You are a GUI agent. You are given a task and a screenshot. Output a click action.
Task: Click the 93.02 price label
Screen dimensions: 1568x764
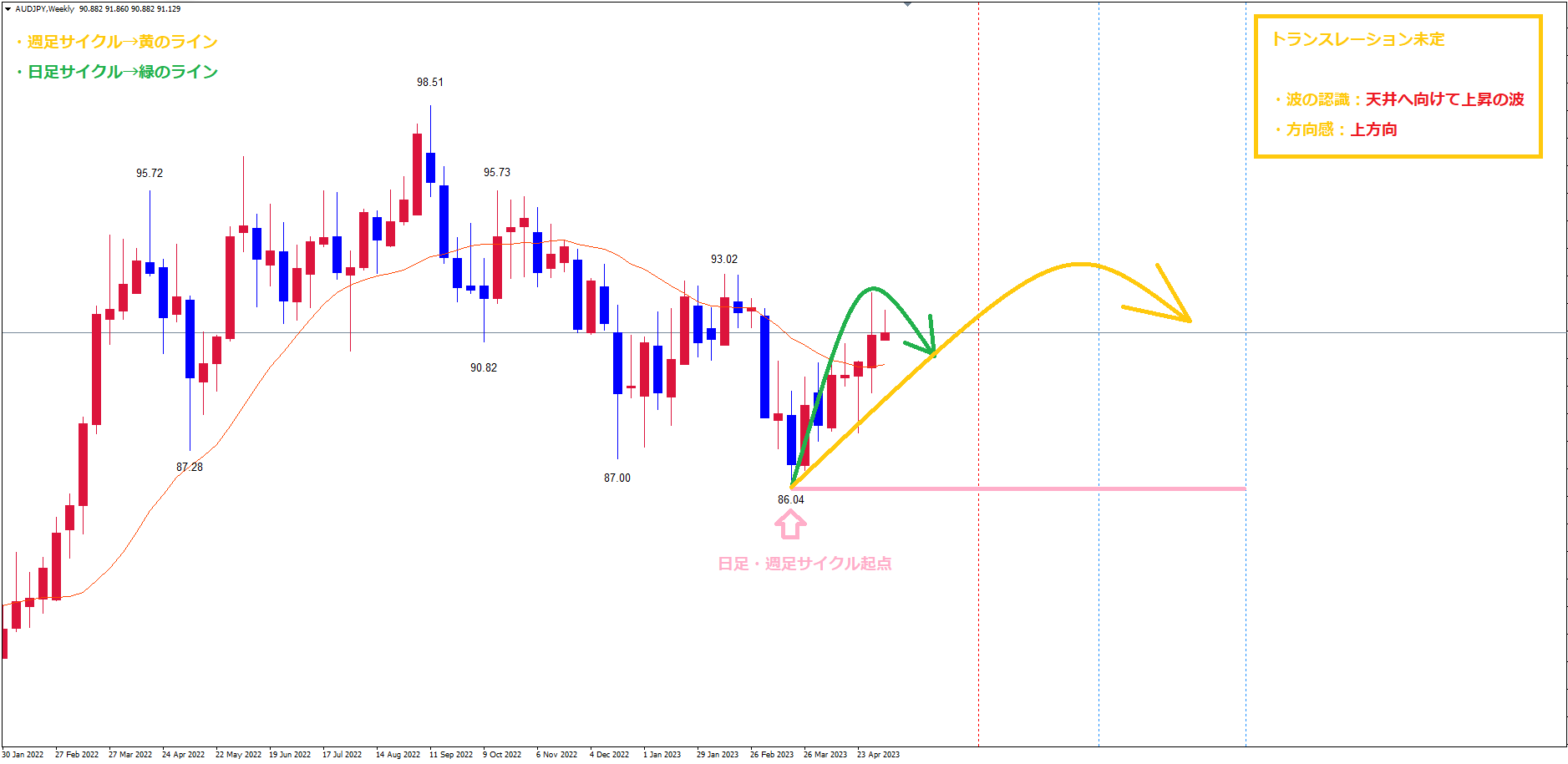[724, 259]
